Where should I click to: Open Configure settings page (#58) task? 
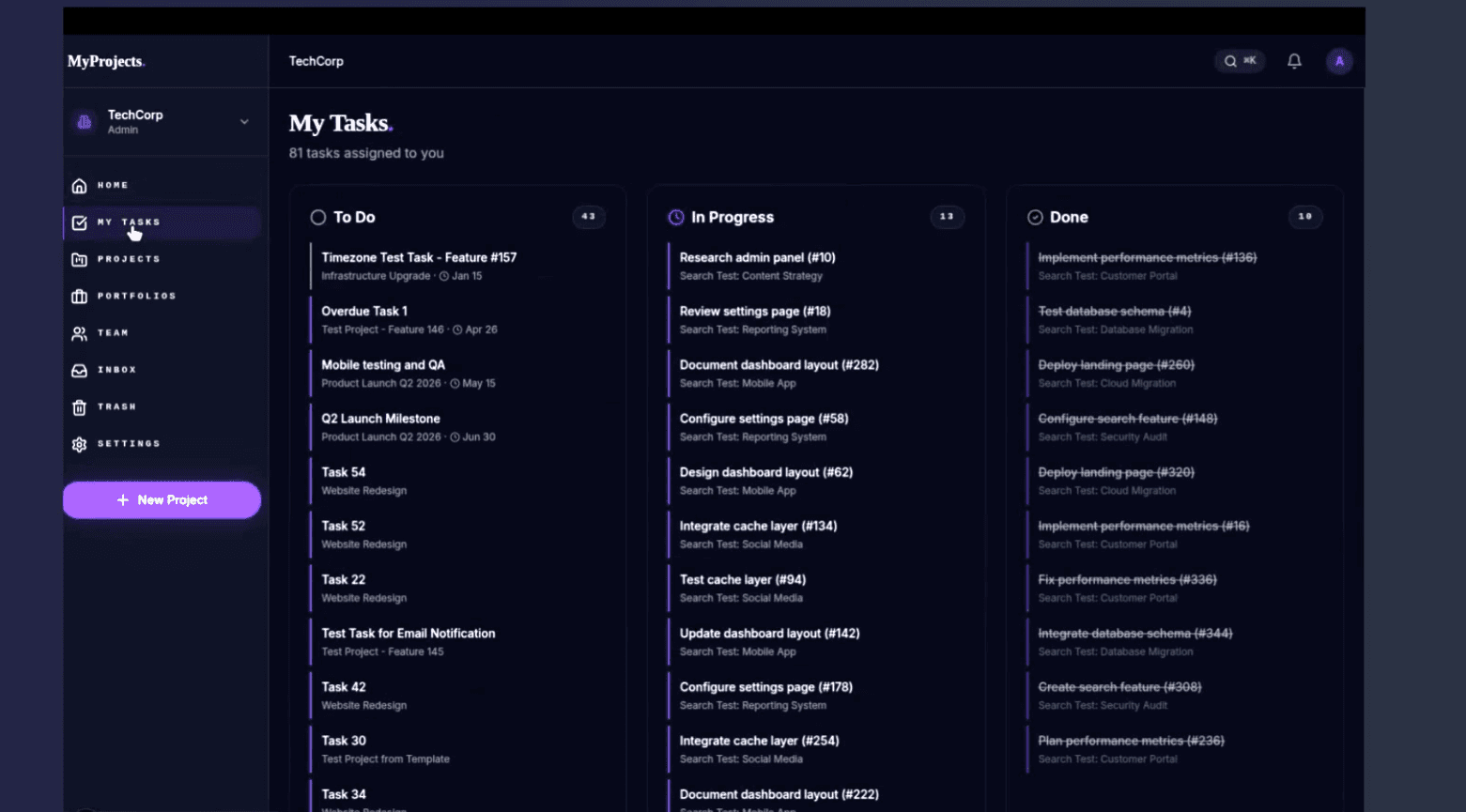click(x=816, y=427)
